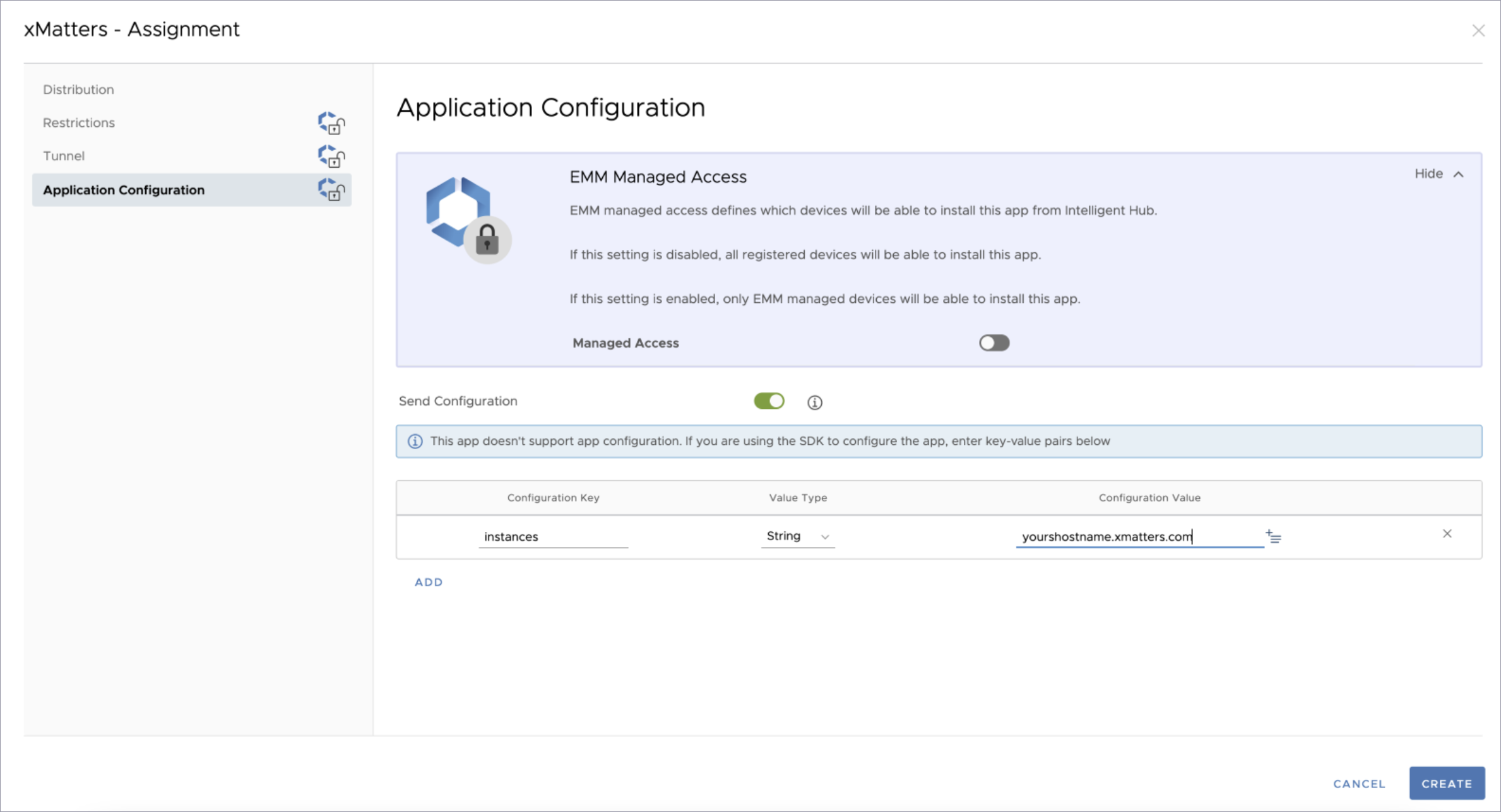The image size is (1501, 812).
Task: Open the Tunnel section
Action: (x=63, y=156)
